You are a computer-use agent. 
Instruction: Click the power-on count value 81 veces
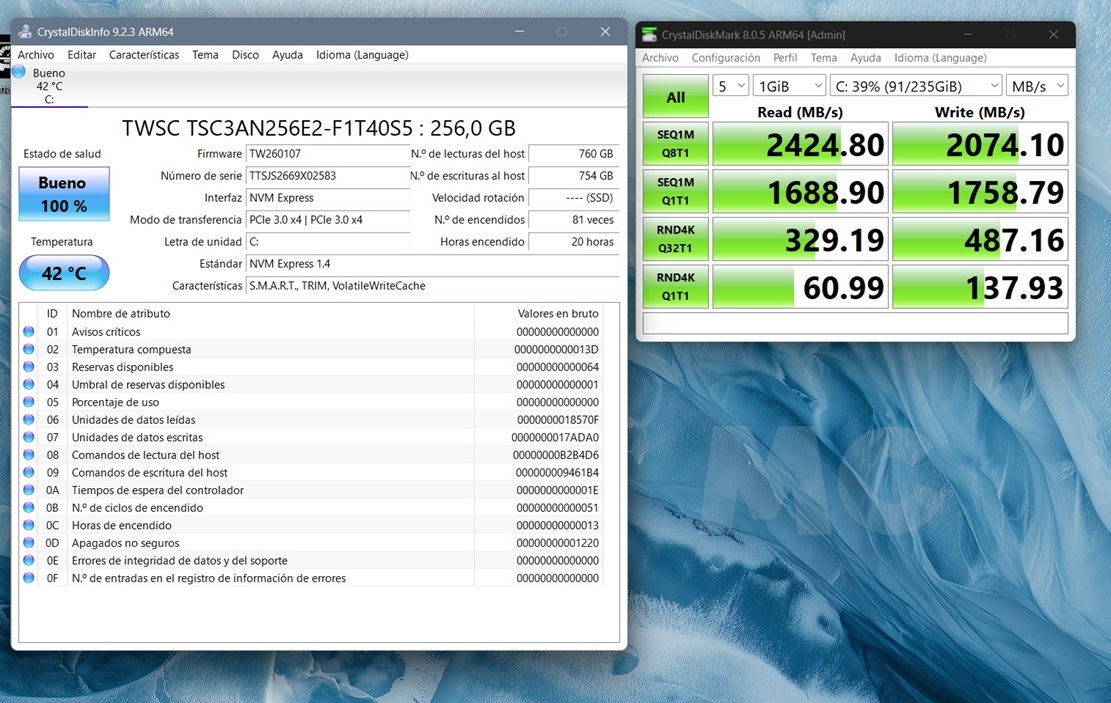pos(574,220)
